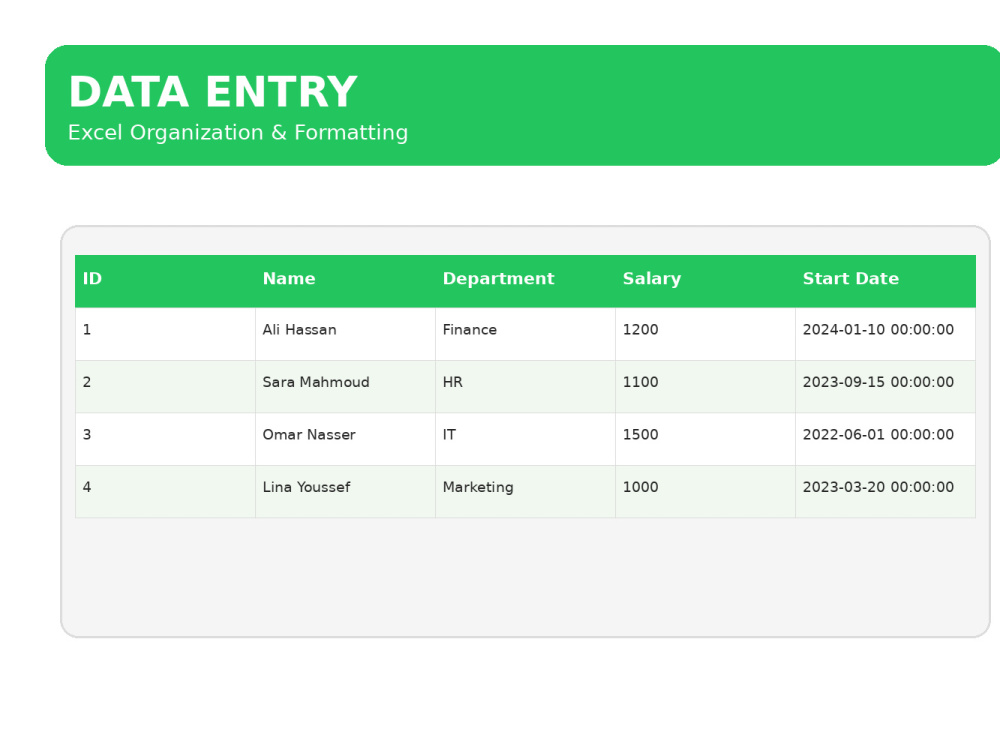Select the Salary column header
This screenshot has width=1000, height=750.
click(x=705, y=281)
